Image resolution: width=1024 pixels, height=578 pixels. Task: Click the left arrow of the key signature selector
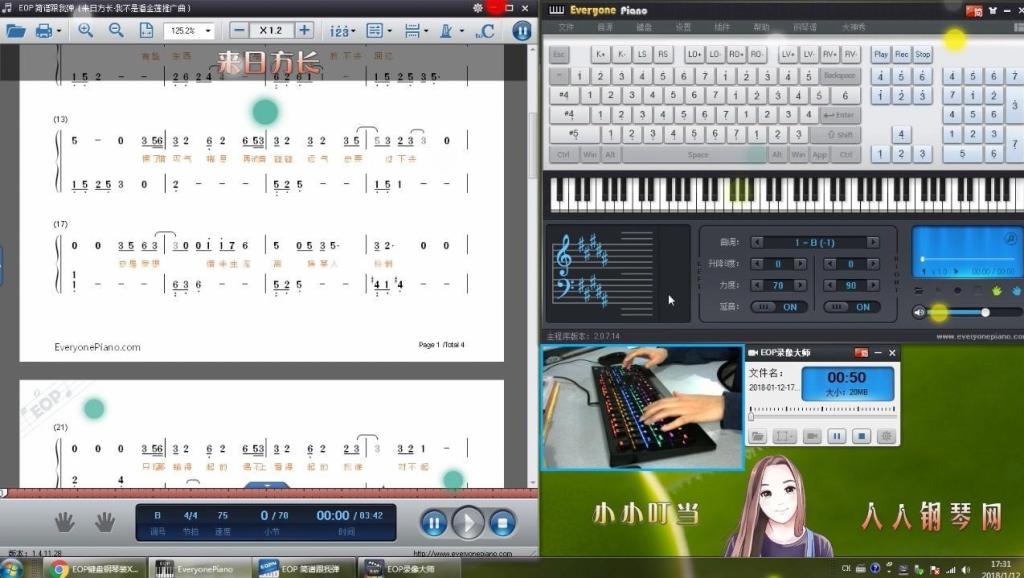tap(757, 242)
